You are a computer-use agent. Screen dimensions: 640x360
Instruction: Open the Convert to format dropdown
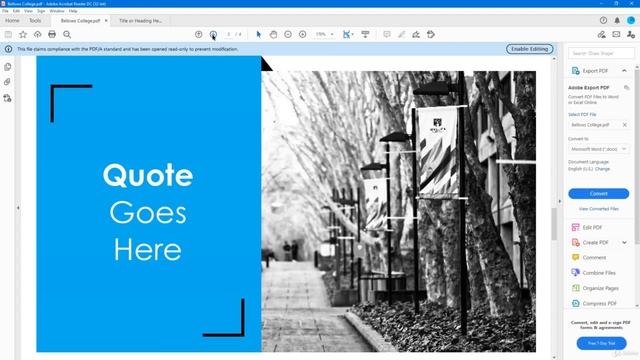[599, 149]
